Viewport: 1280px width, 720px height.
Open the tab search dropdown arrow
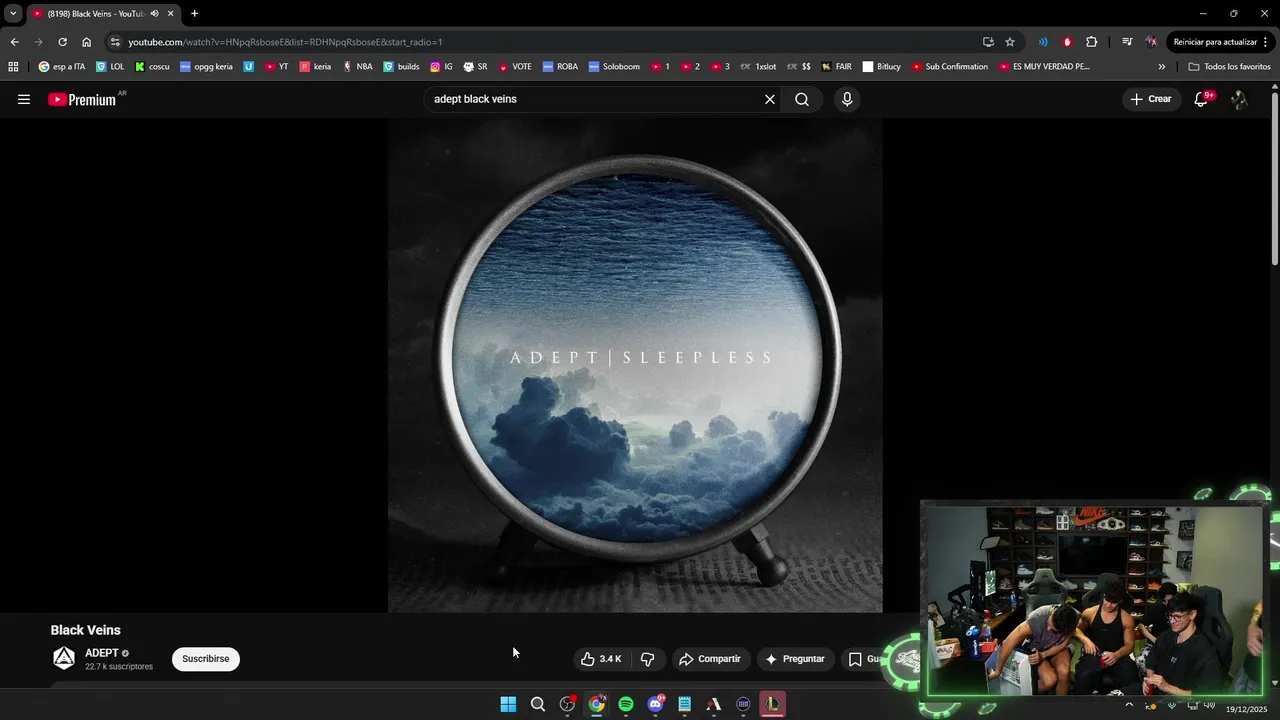coord(13,13)
